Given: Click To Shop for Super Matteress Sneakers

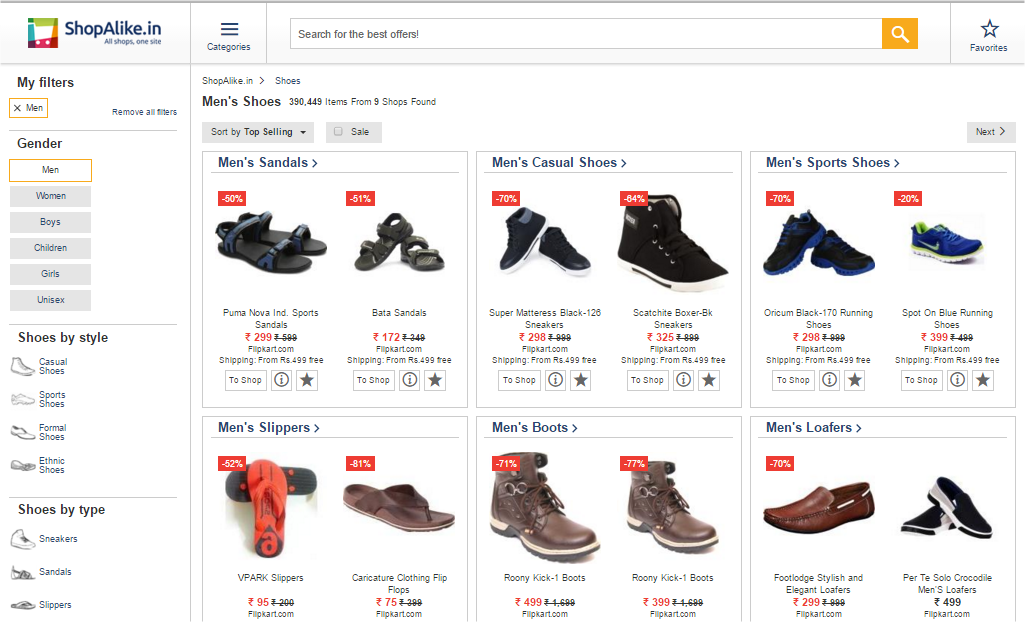Looking at the screenshot, I should (519, 380).
